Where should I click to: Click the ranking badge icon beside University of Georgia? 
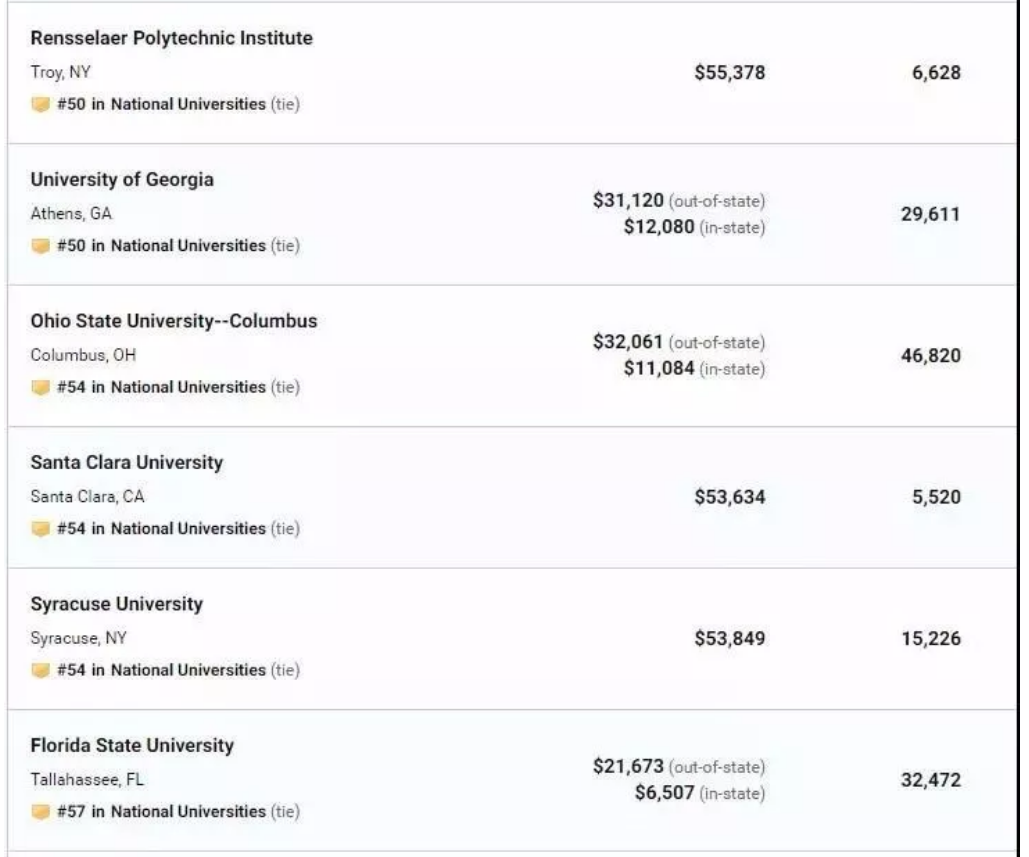(x=40, y=246)
